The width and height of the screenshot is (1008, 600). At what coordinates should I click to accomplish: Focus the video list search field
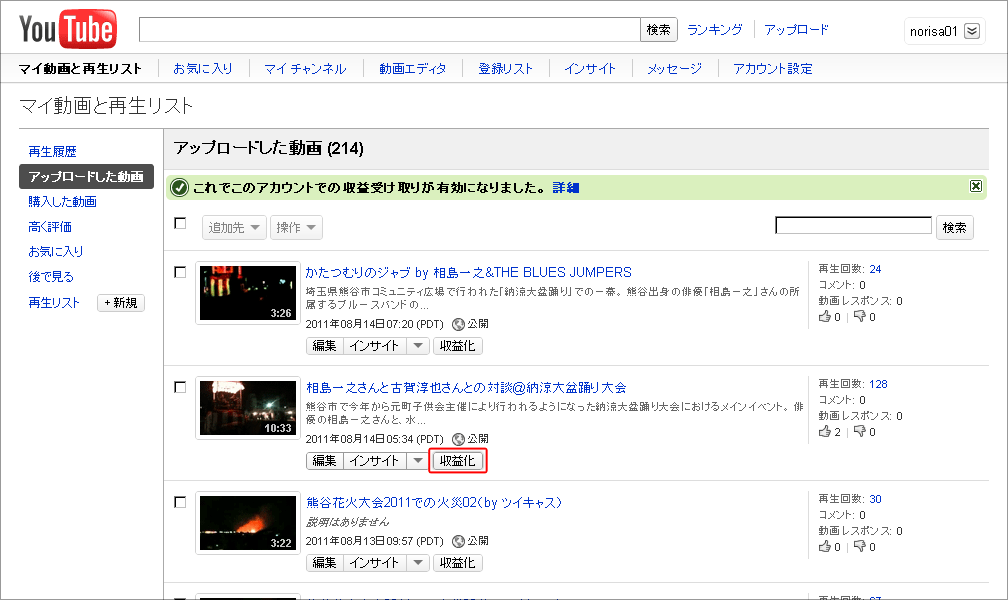click(x=853, y=225)
